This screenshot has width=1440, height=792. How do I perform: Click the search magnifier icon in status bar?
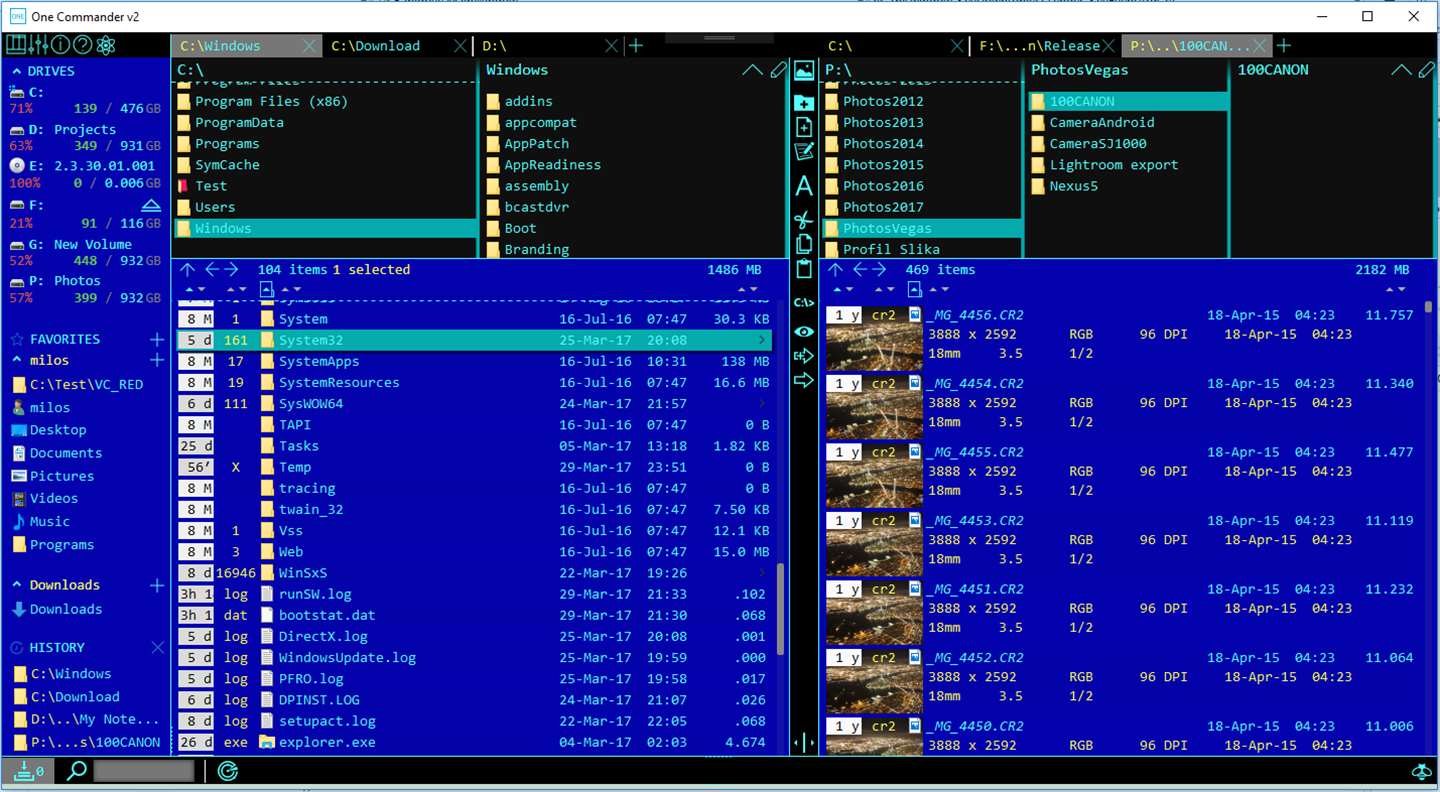coord(77,771)
